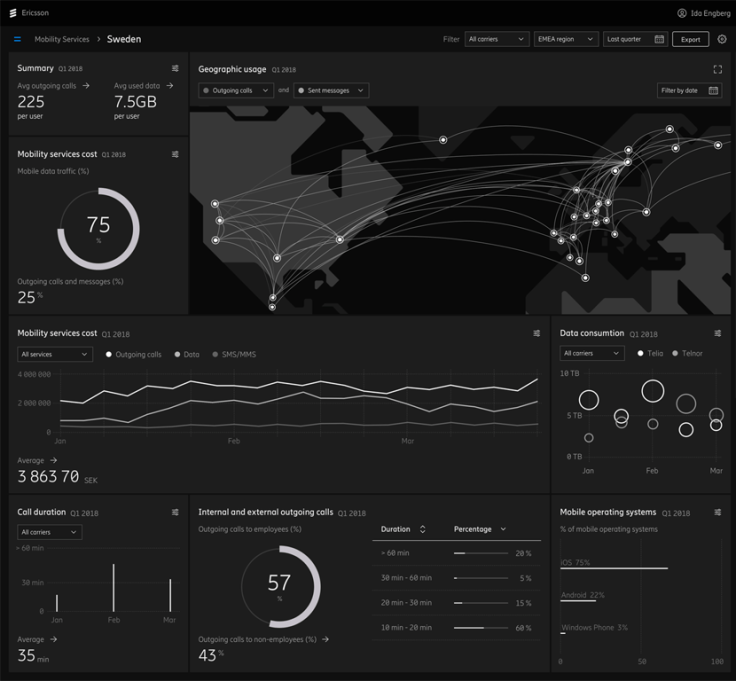The width and height of the screenshot is (736, 681).
Task: Open the hamburger navigation menu
Action: pos(17,39)
